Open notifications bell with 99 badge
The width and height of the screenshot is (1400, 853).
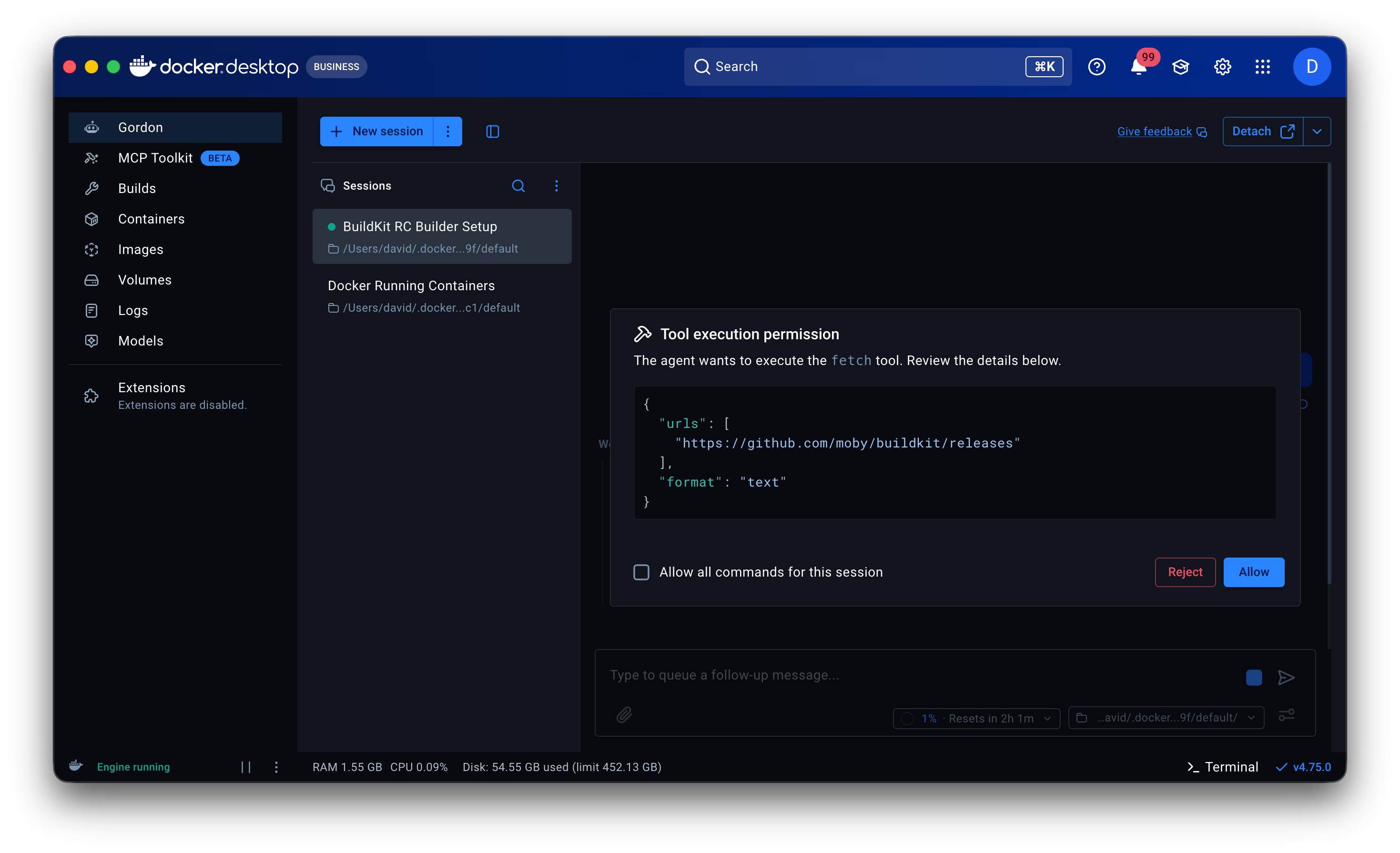[1140, 67]
